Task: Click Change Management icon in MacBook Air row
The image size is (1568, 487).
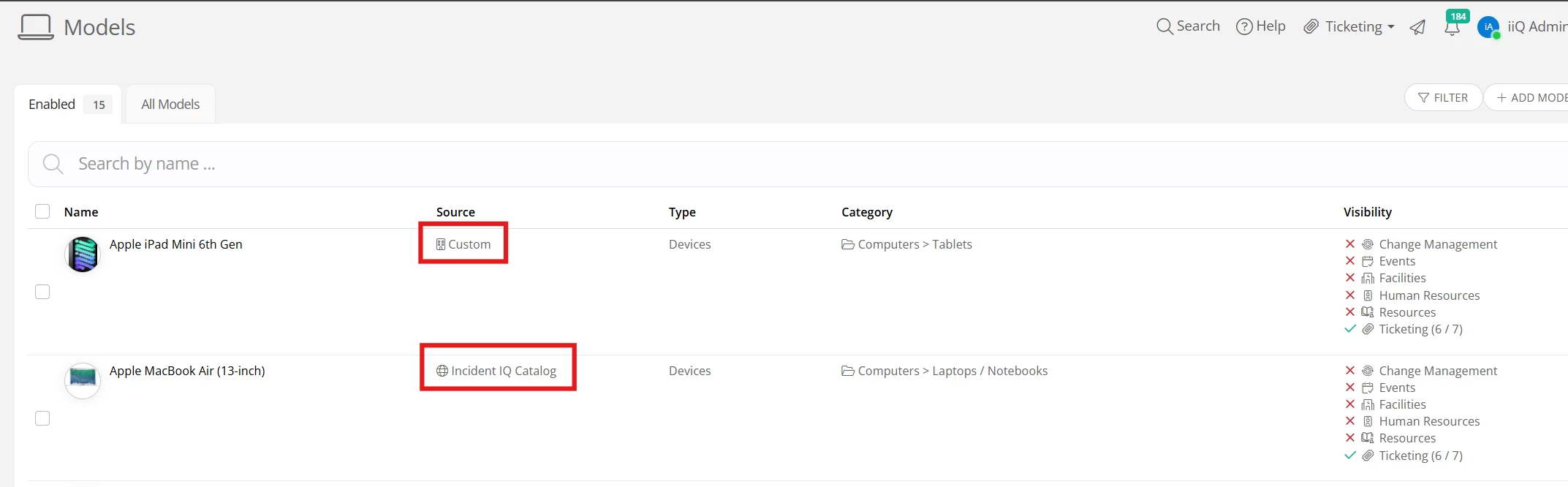Action: [x=1368, y=371]
